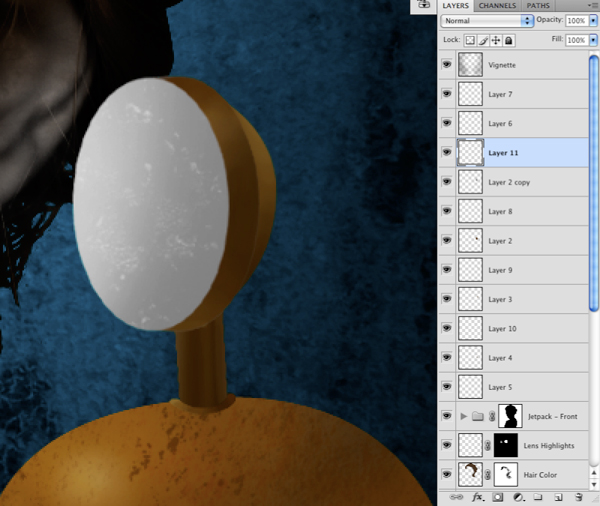The height and width of the screenshot is (506, 600).
Task: Select the Layers tab
Action: coord(455,6)
